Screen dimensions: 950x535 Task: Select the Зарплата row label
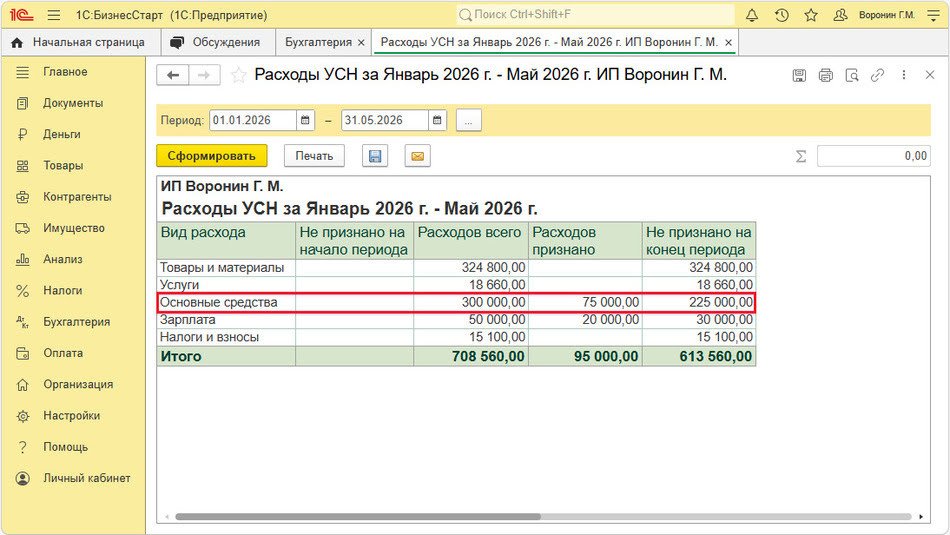pos(187,319)
